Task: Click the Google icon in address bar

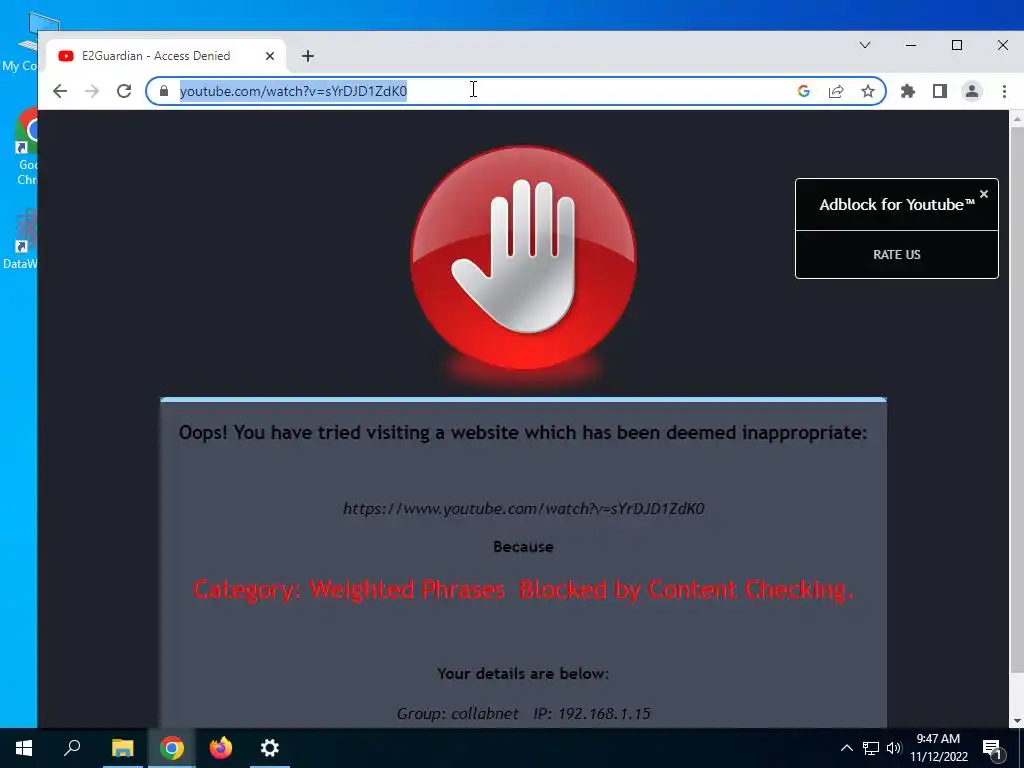Action: pos(804,91)
